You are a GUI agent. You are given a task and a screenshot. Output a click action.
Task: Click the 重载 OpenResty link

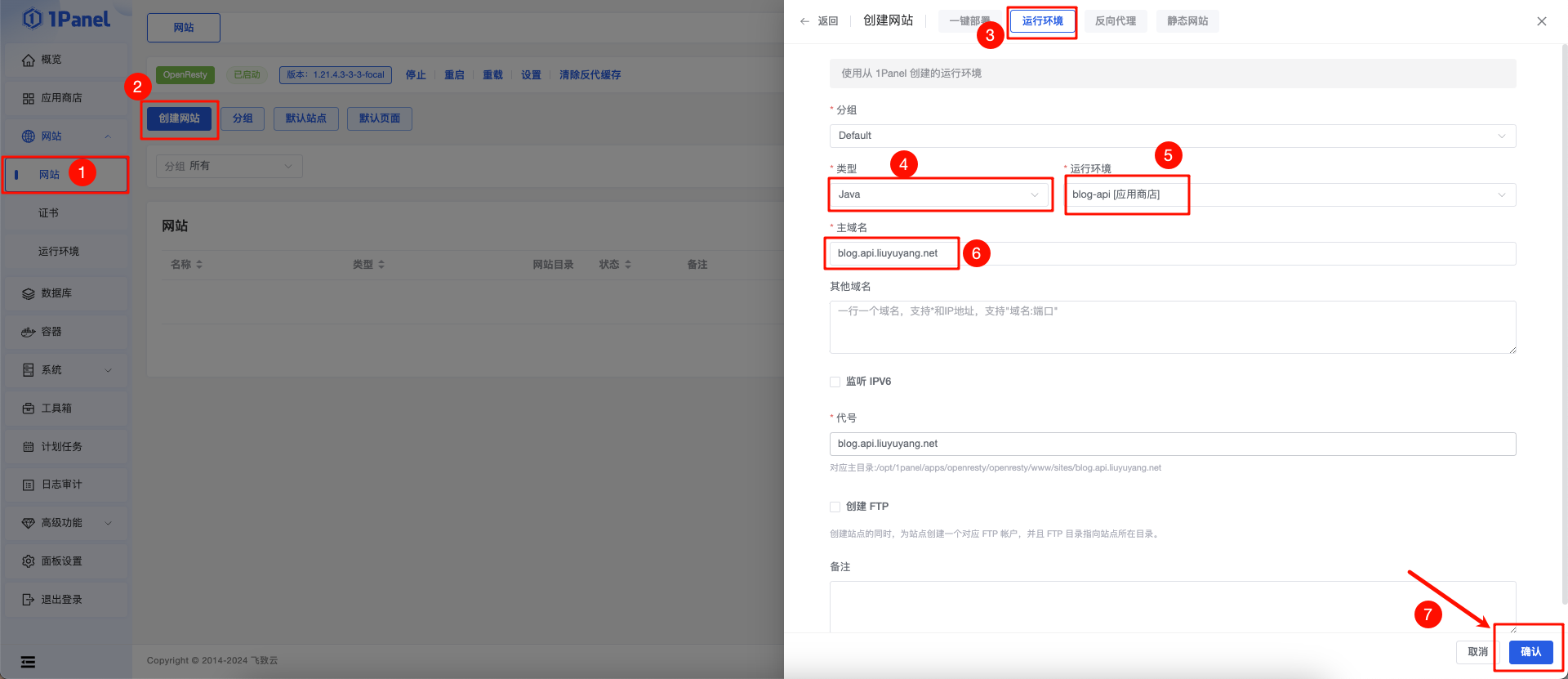[492, 75]
